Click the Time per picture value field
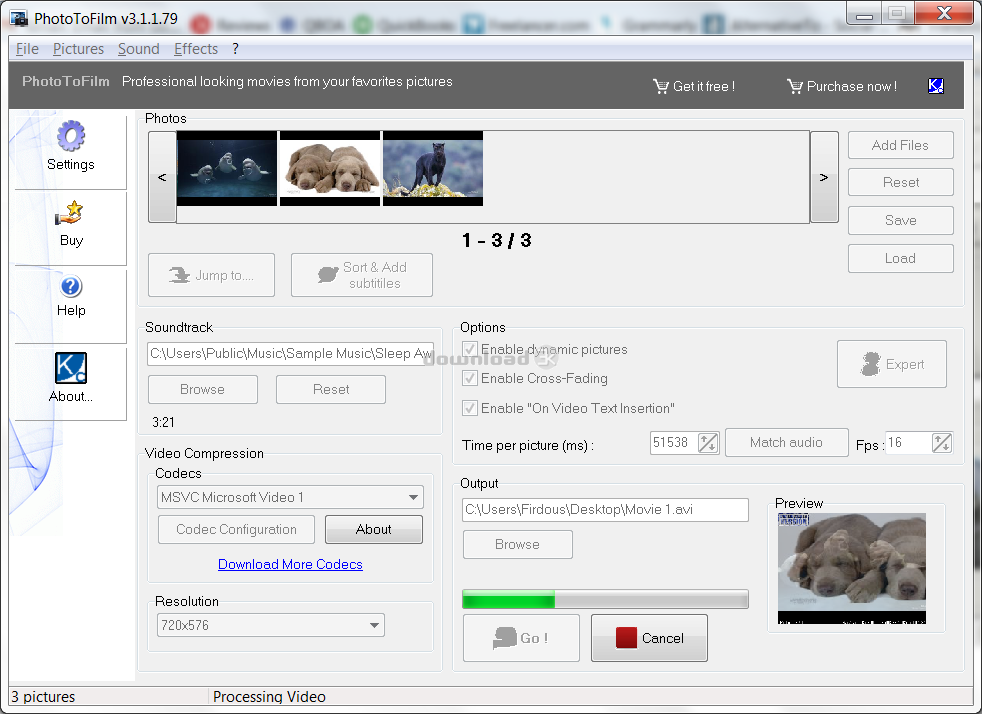Screen dimensions: 982x714 pos(673,443)
